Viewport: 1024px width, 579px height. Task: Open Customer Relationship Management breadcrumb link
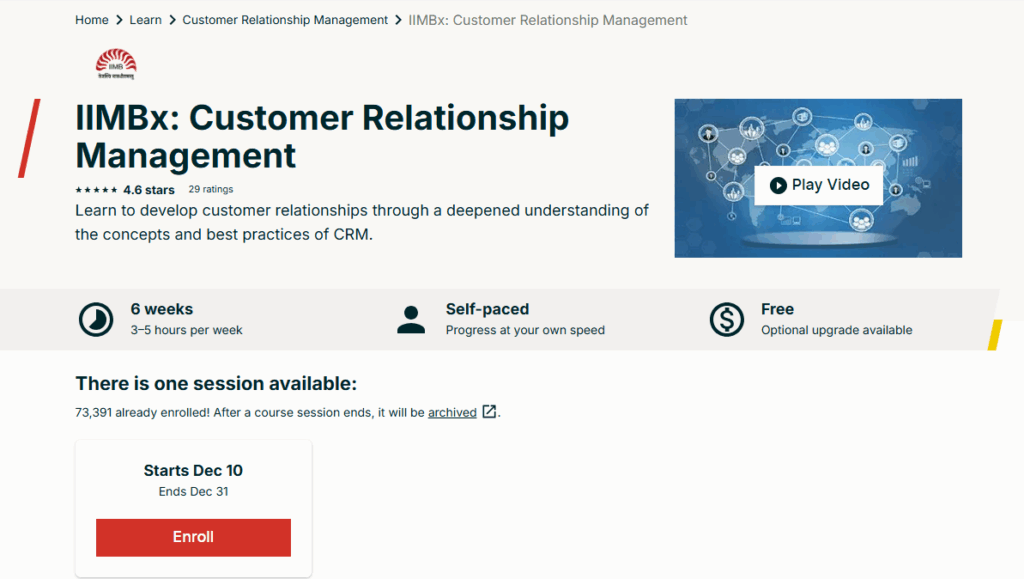tap(284, 19)
